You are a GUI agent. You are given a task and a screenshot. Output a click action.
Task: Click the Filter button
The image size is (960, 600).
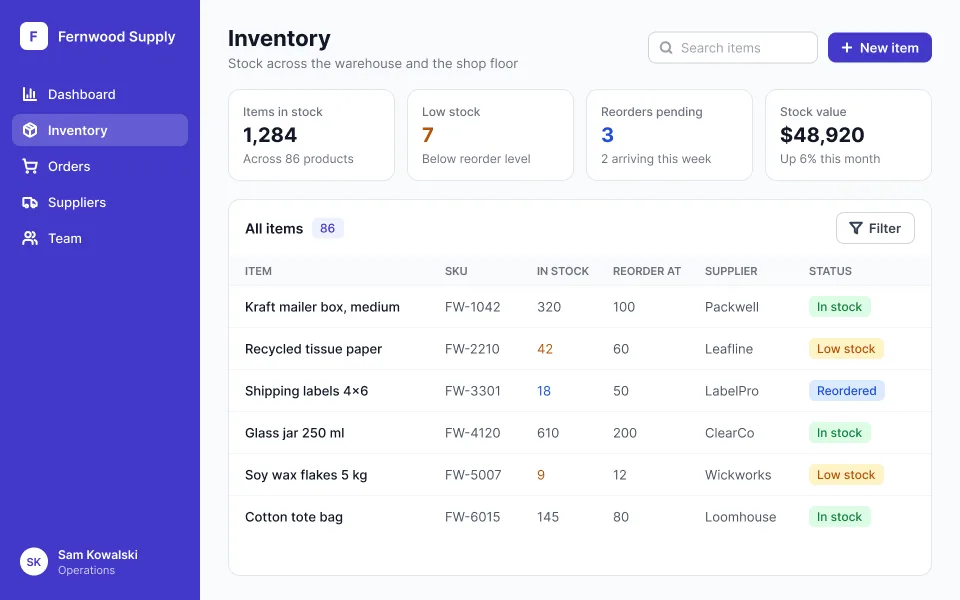coord(875,228)
